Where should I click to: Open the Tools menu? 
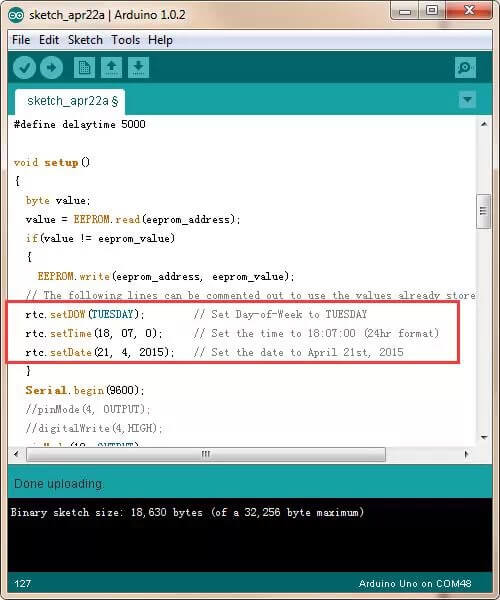pos(125,40)
